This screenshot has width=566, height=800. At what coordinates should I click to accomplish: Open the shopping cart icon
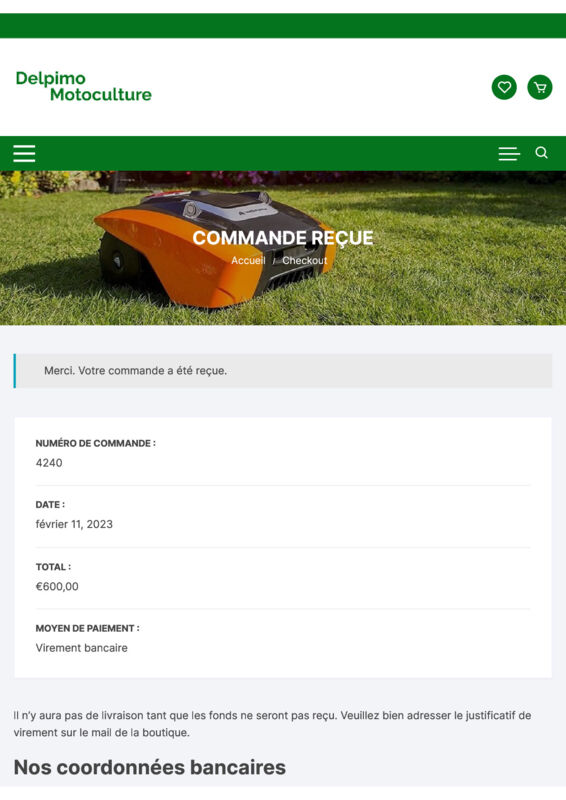[x=539, y=87]
